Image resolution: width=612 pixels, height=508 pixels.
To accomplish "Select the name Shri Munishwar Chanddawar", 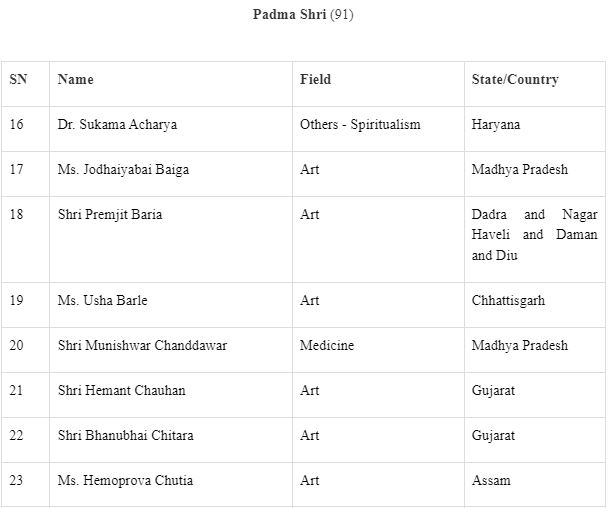I will 142,345.
